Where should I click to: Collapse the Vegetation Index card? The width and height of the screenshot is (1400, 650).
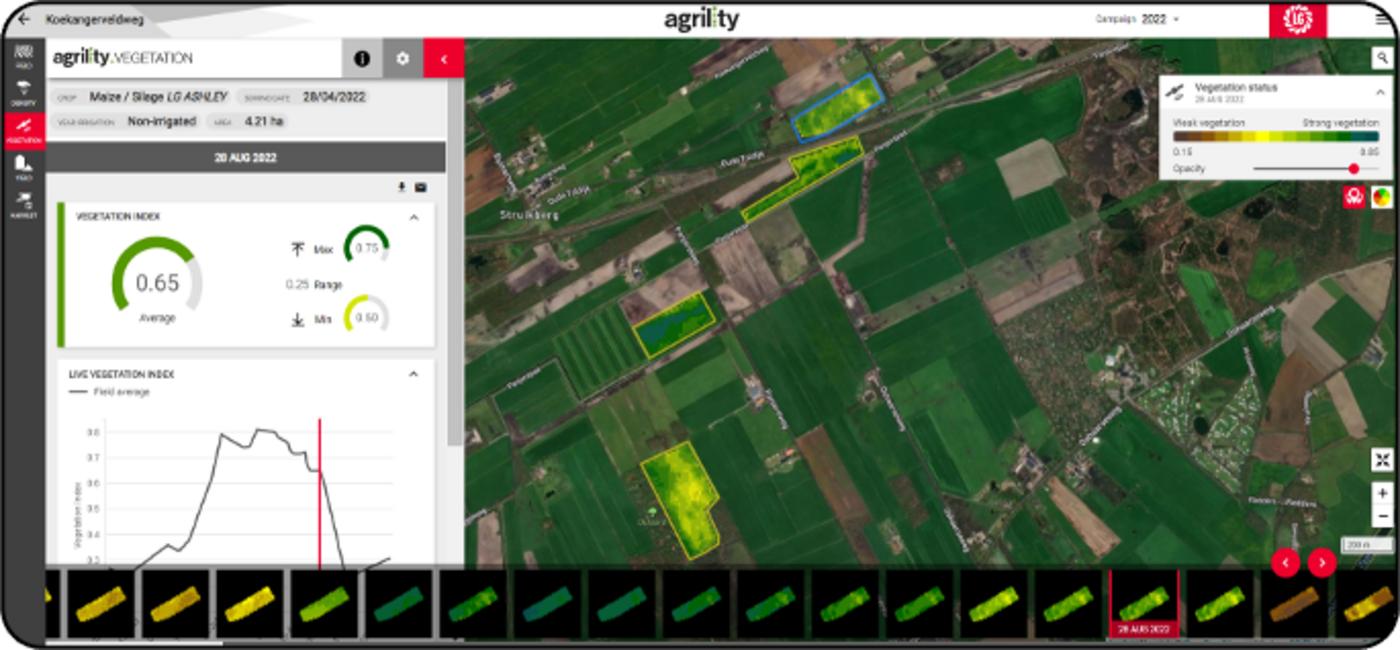coord(414,216)
